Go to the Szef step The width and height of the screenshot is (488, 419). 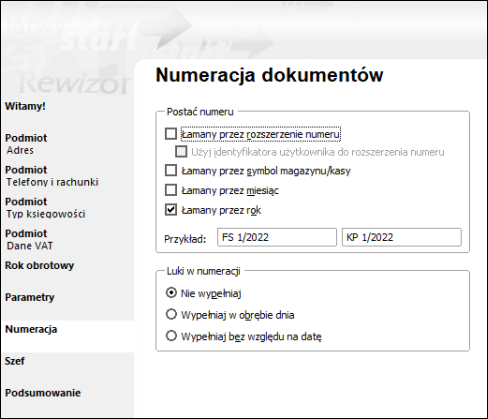(15, 361)
